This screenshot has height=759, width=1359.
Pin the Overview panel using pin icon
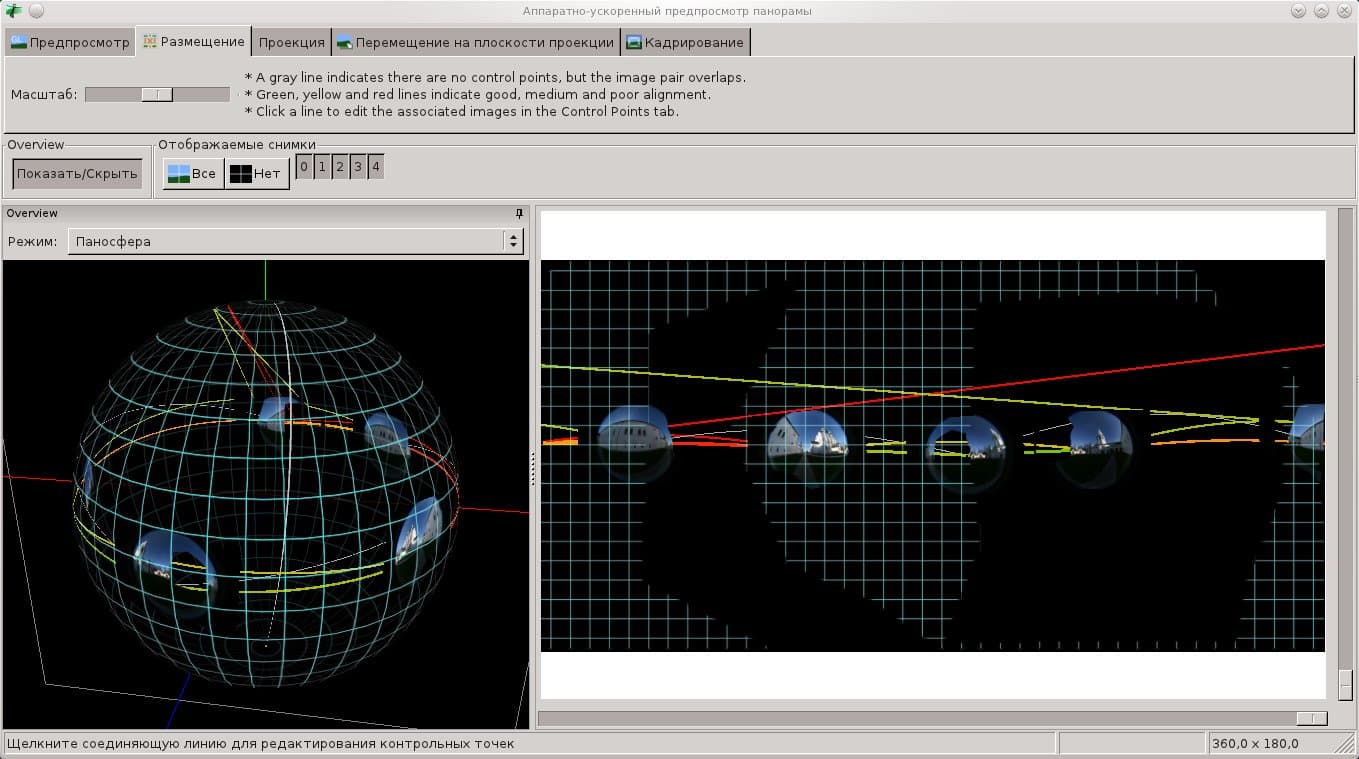519,213
